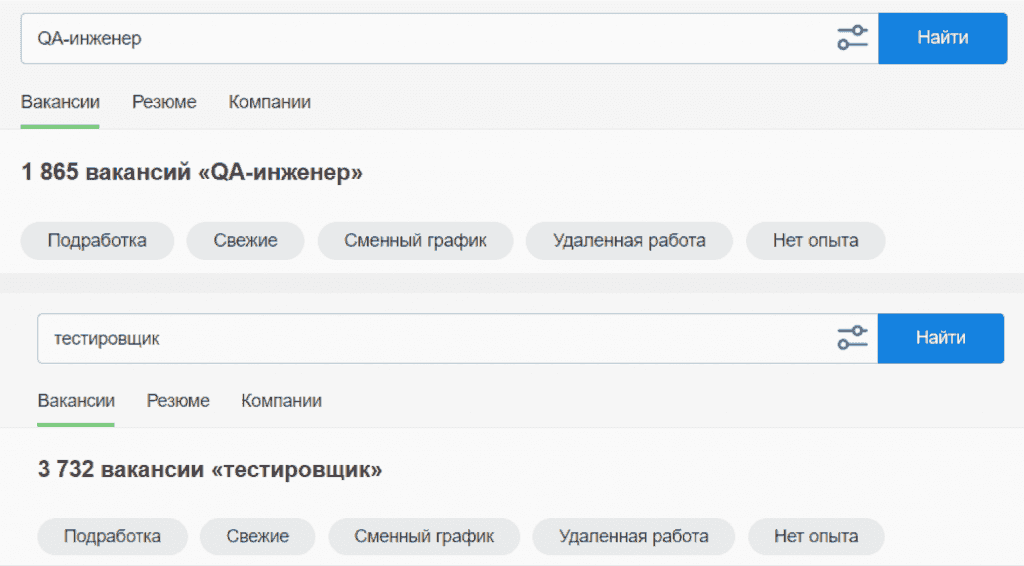Viewport: 1024px width, 566px height.
Task: Toggle Сменный график chip in QA-инженер results
Action: pos(415,241)
